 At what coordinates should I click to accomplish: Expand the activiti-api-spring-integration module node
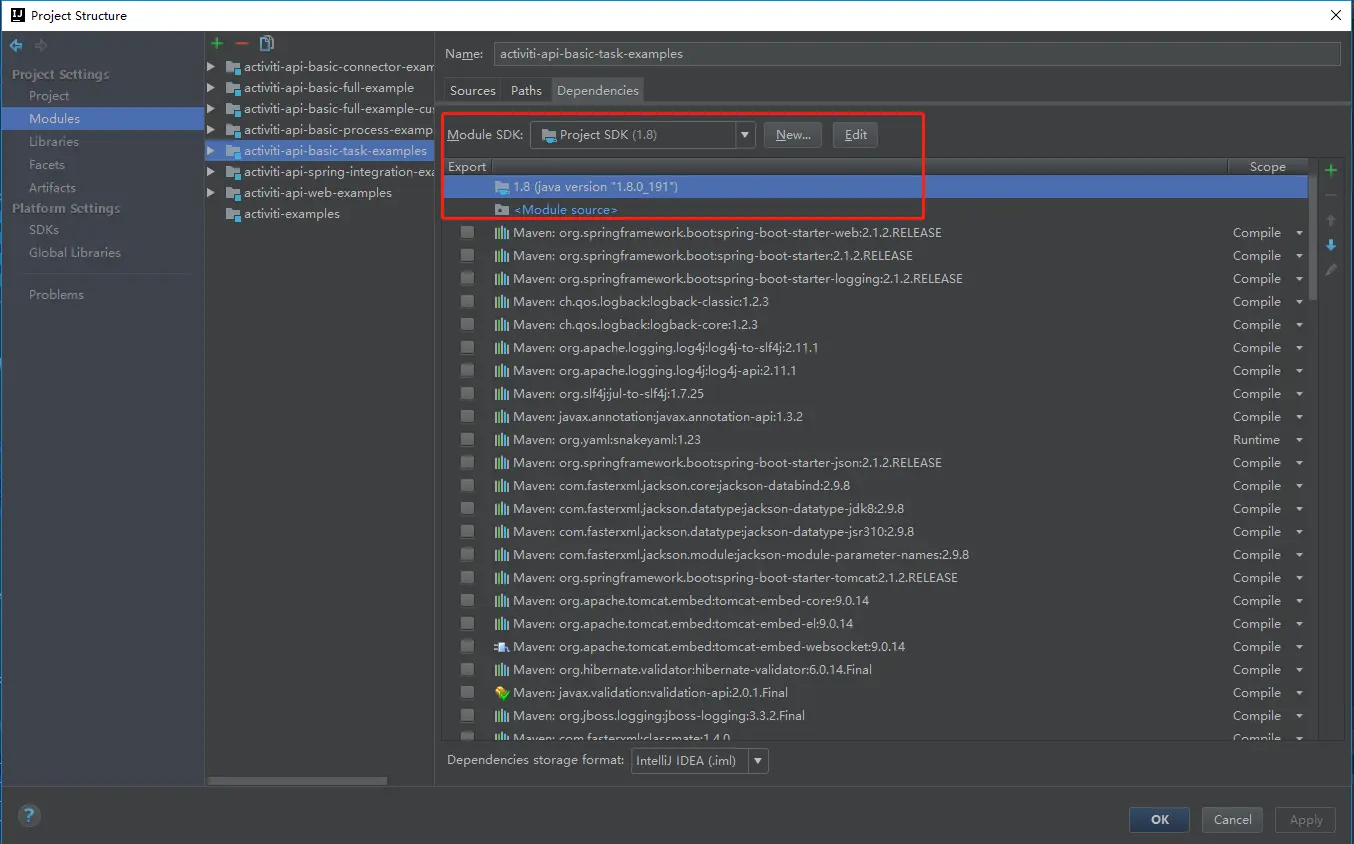[x=211, y=172]
